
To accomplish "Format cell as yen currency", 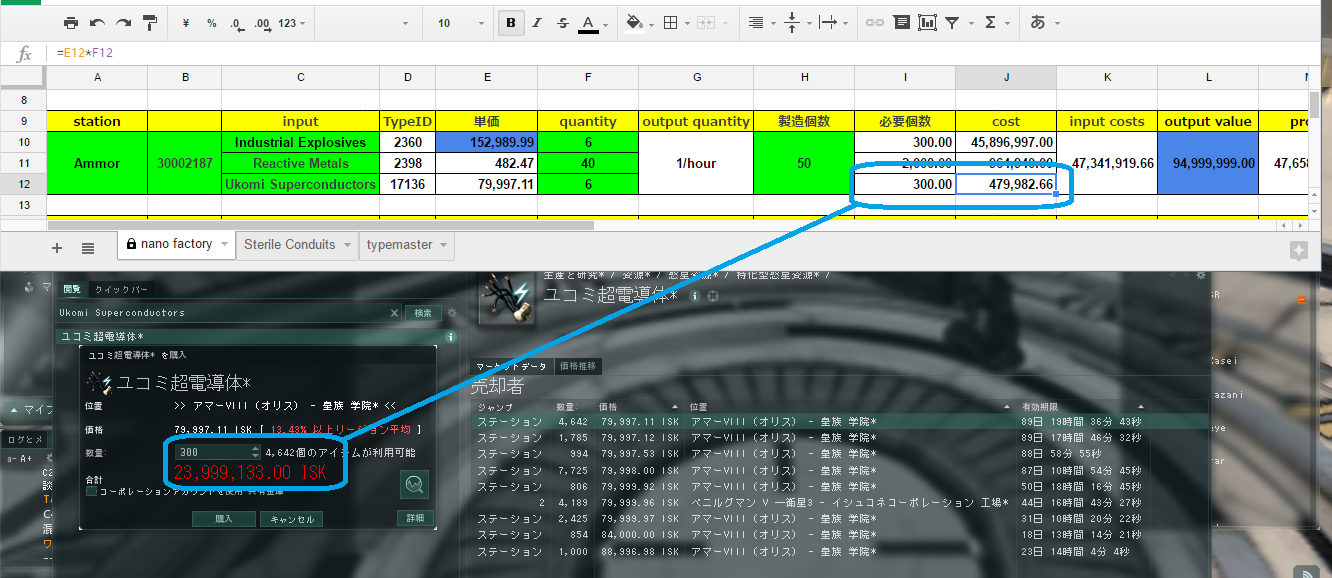I will tap(187, 22).
